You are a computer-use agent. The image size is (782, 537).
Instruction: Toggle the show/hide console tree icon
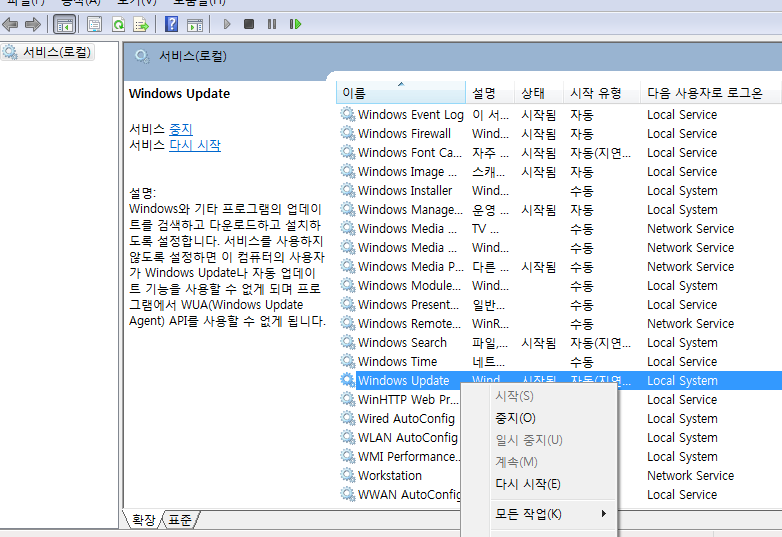coord(65,24)
